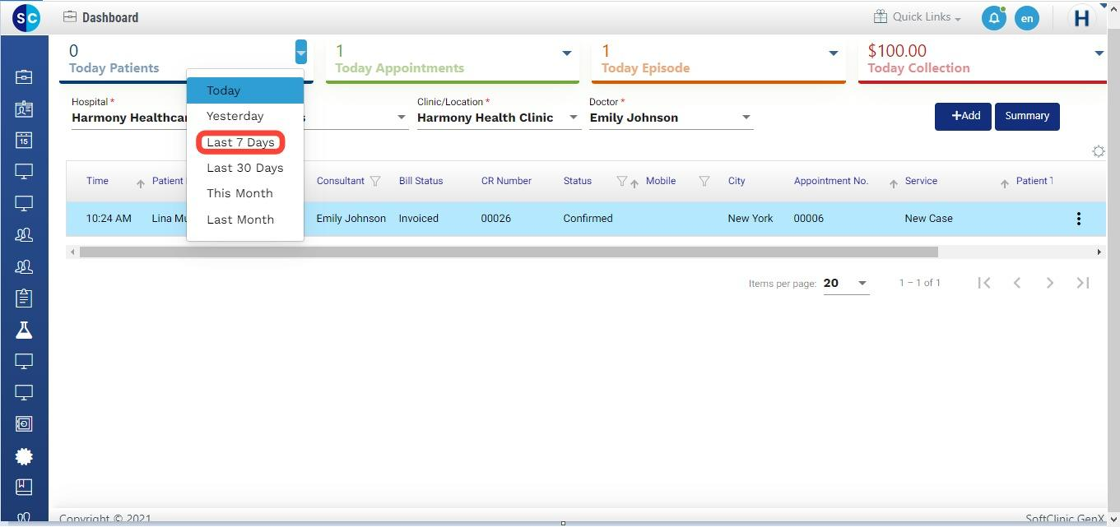Click the sort arrow before the Service column

(894, 184)
